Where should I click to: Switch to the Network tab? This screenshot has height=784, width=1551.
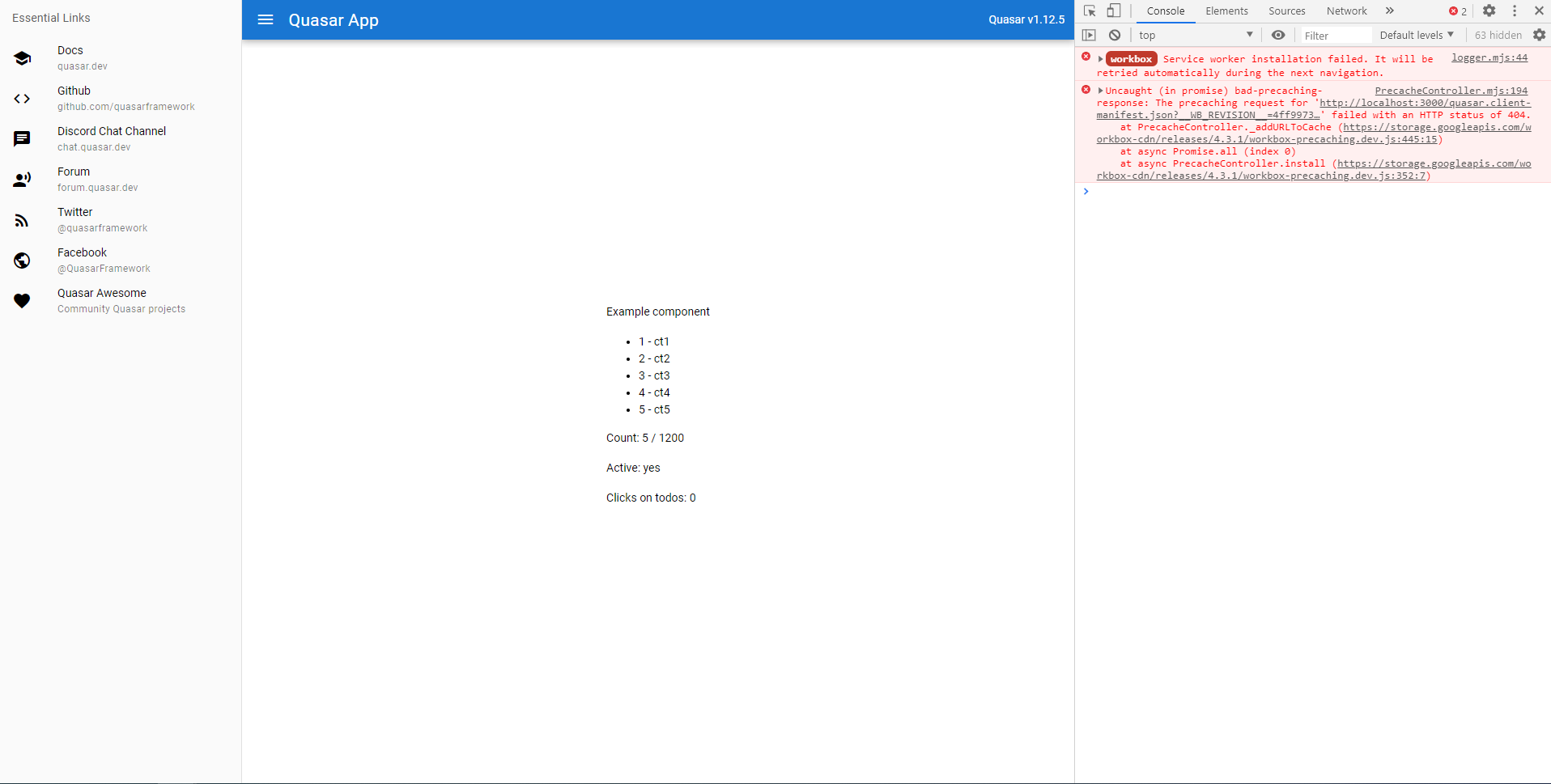coord(1347,11)
